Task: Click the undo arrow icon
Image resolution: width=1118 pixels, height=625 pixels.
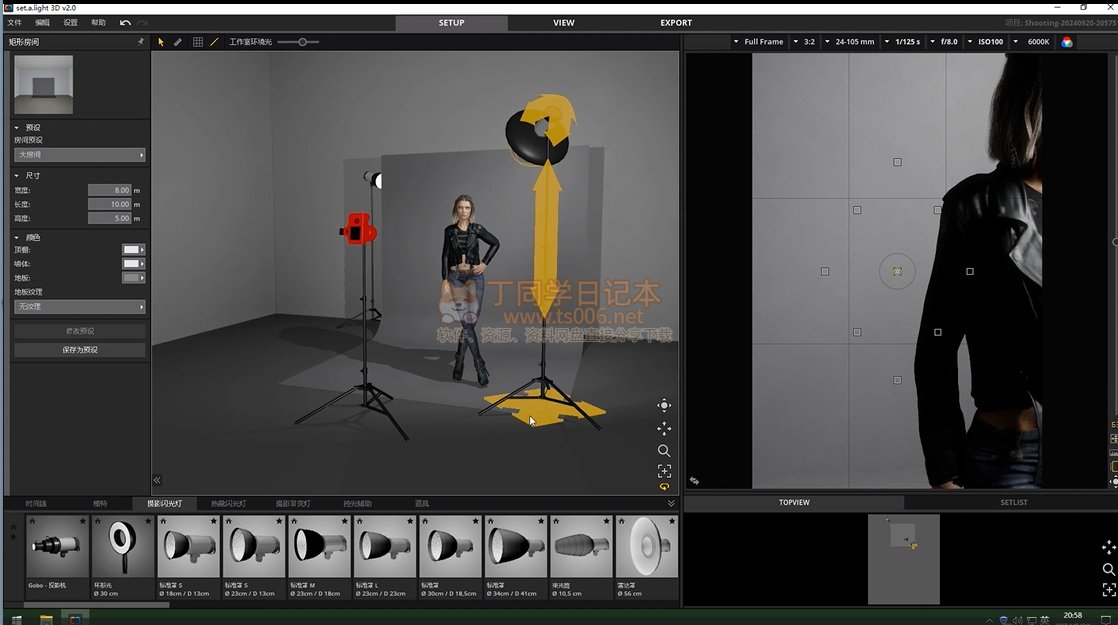Action: click(125, 22)
